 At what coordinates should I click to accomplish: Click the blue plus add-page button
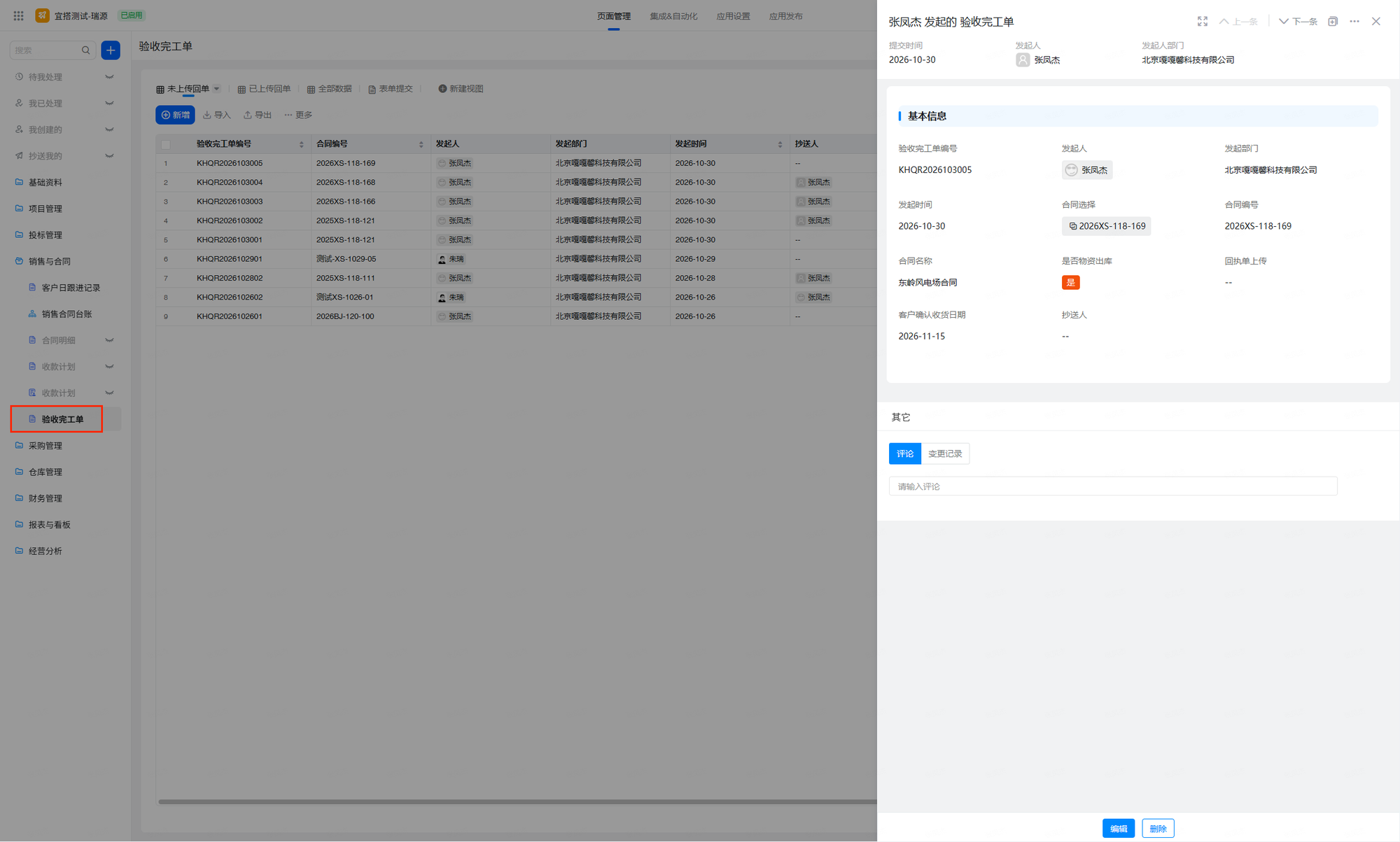tap(111, 50)
